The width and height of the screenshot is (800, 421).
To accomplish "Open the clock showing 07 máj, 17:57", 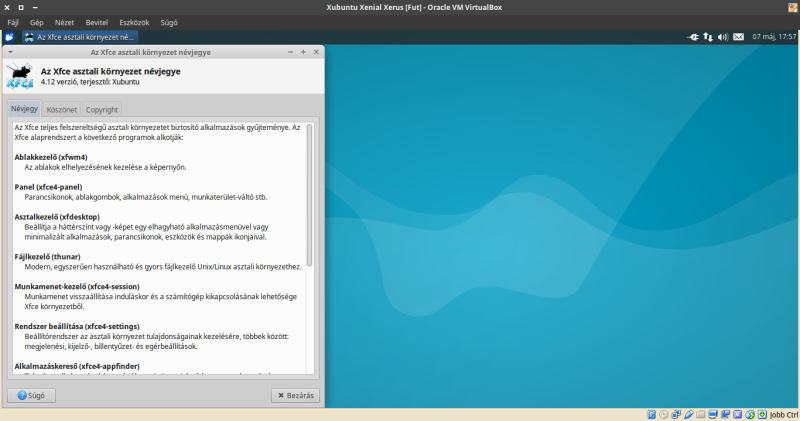I will pyautogui.click(x=774, y=37).
